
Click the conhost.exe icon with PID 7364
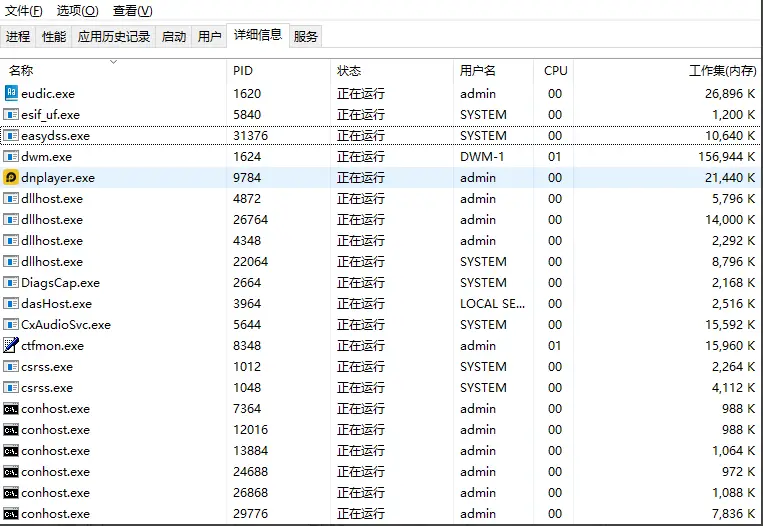click(x=11, y=408)
